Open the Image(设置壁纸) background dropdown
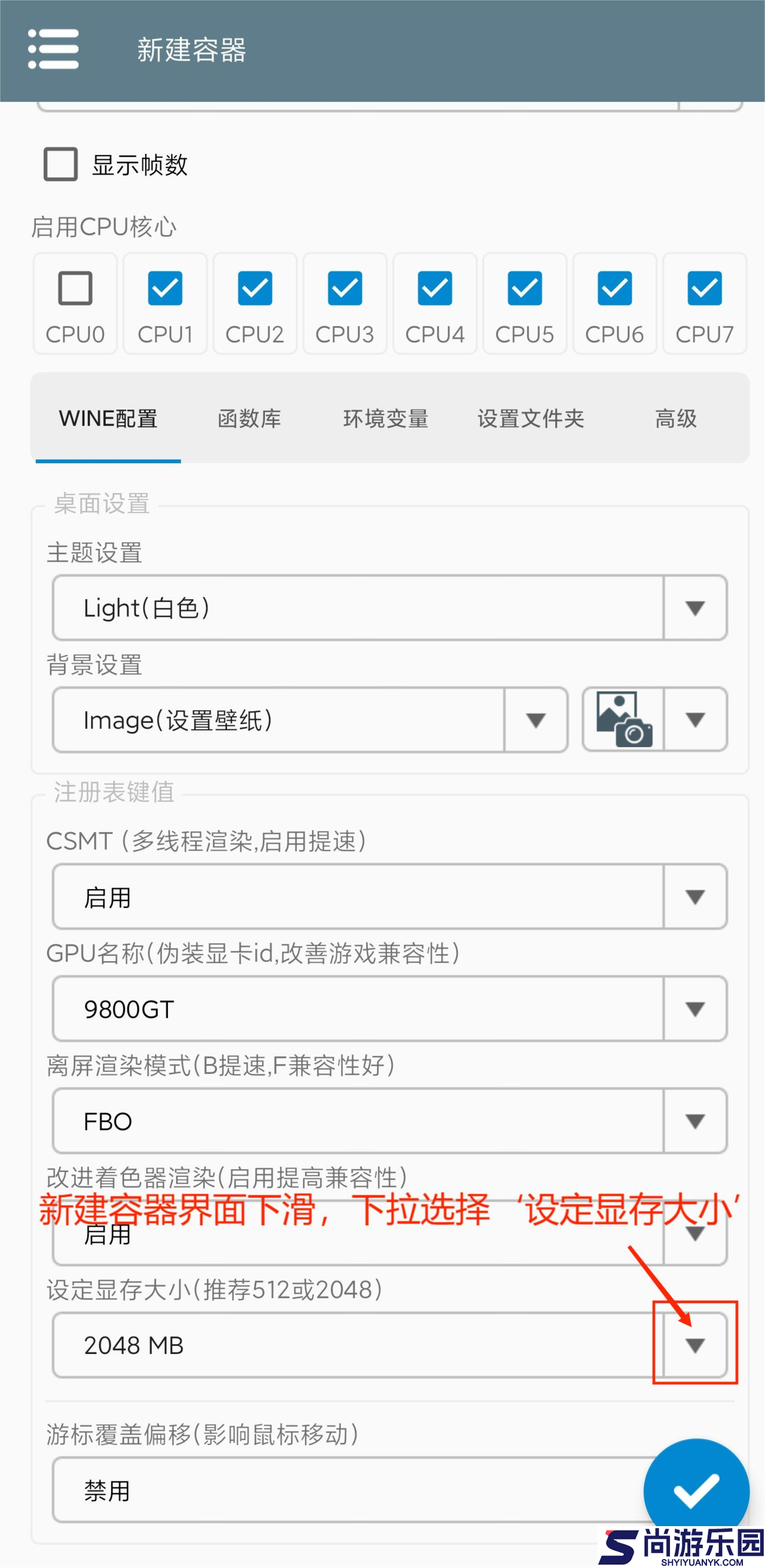This screenshot has height=1568, width=765. 535,720
